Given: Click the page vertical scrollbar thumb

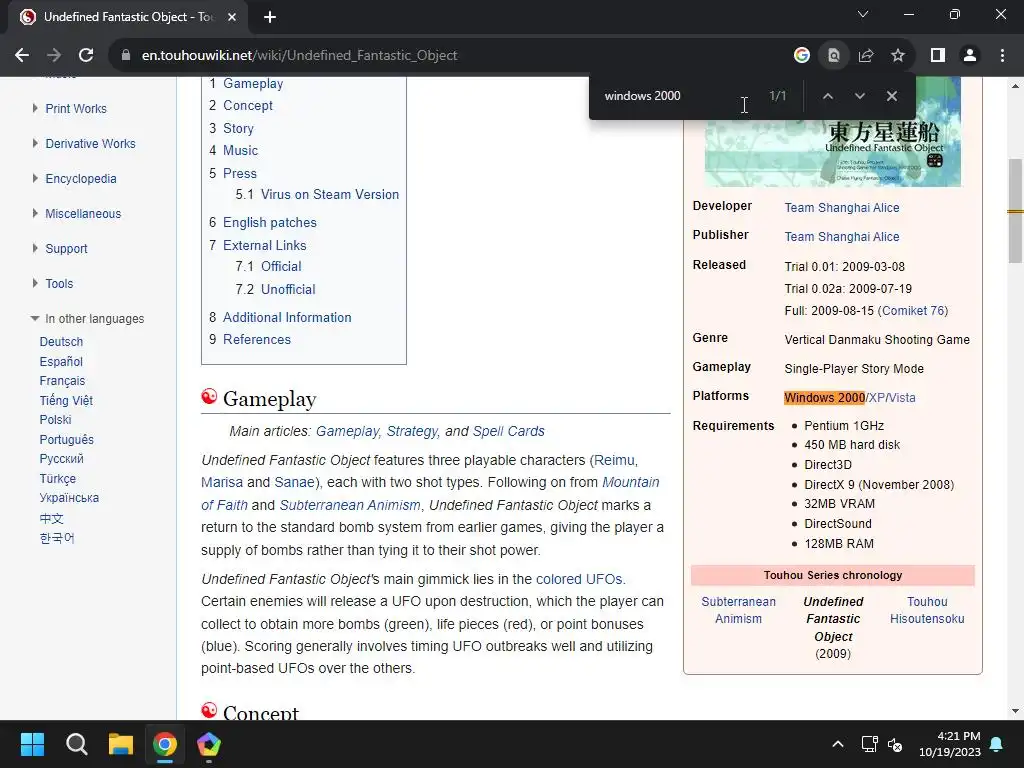Looking at the screenshot, I should click(1015, 210).
